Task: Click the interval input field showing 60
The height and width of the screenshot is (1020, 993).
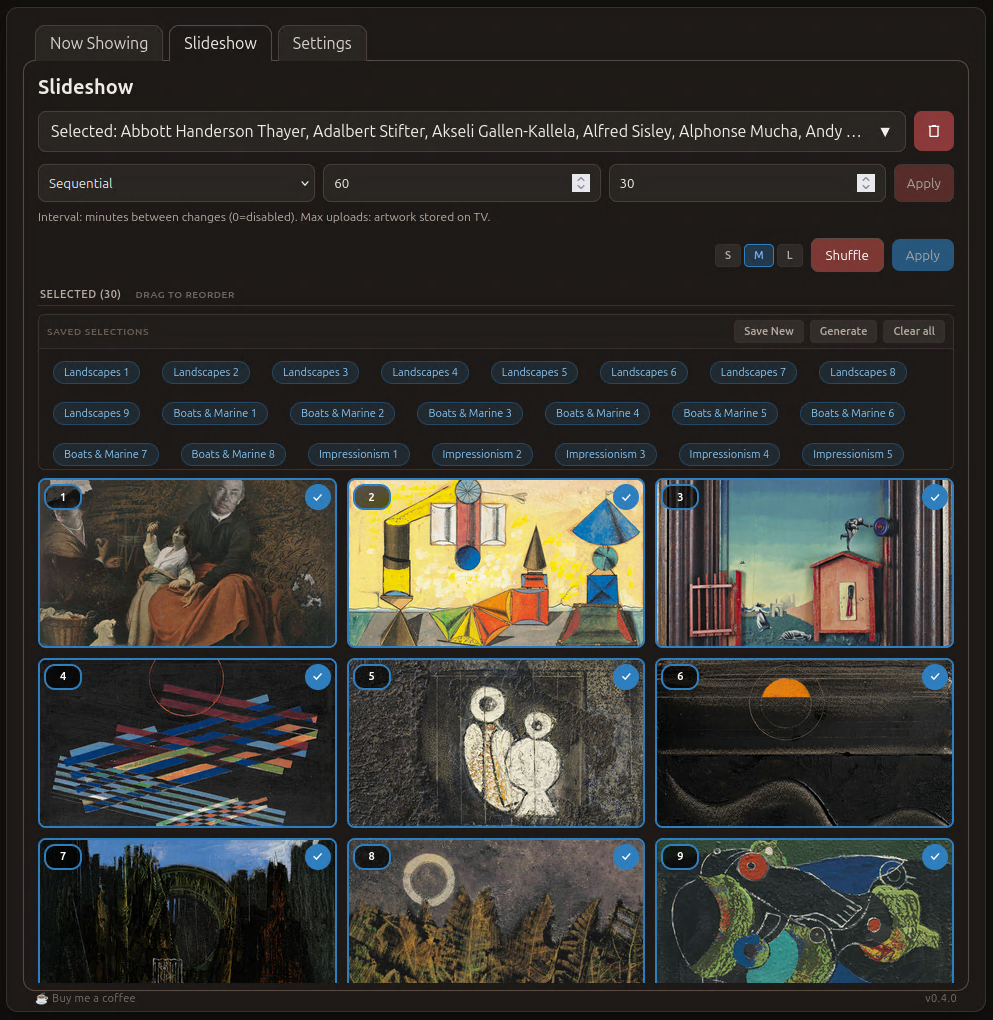Action: pyautogui.click(x=461, y=183)
